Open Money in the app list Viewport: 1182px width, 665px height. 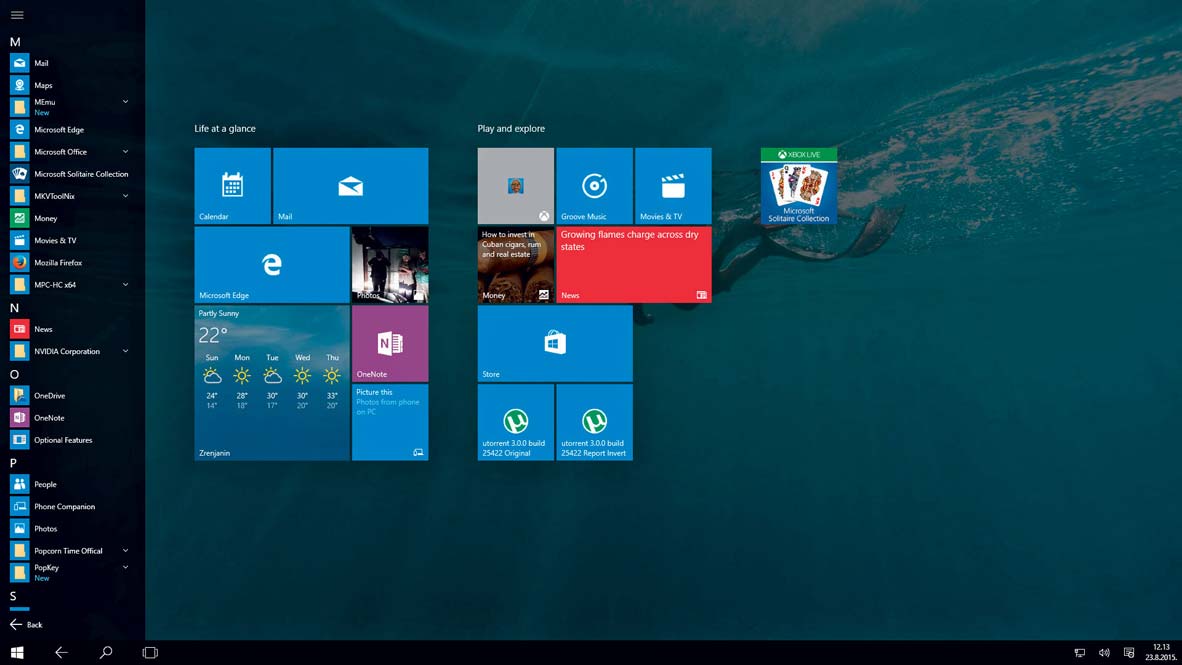[69, 219]
